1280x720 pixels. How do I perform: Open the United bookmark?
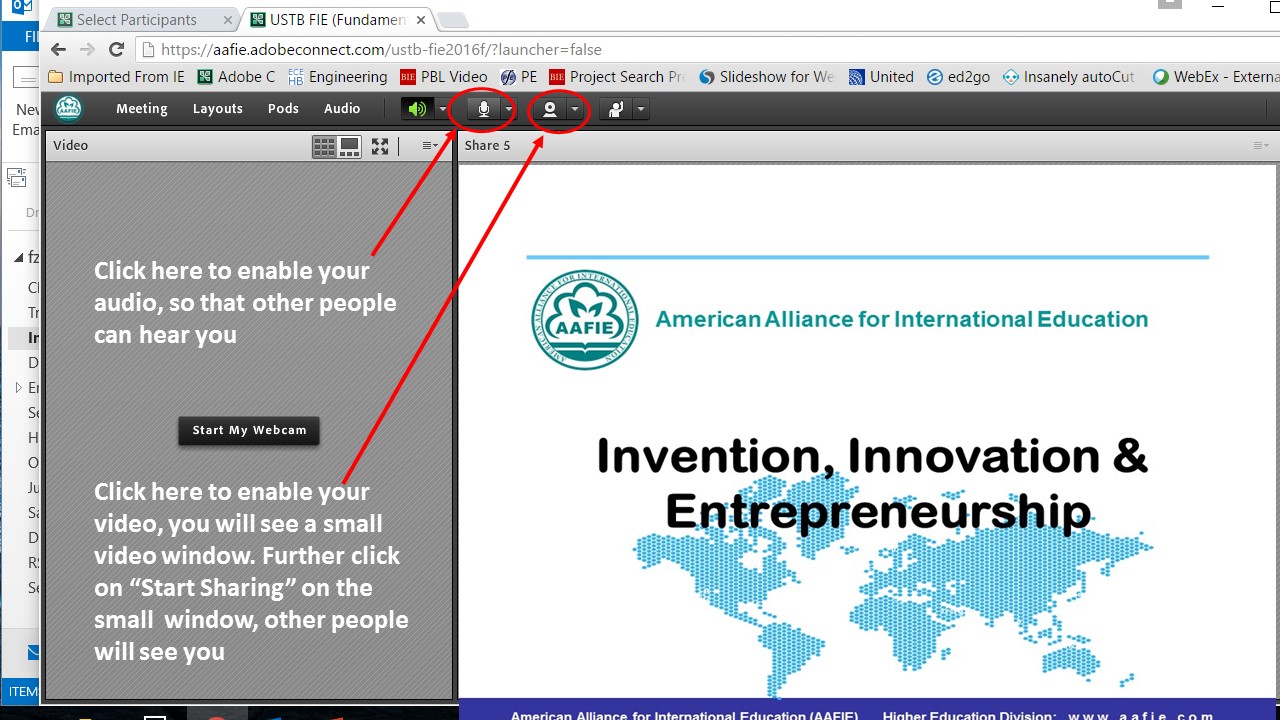[881, 77]
